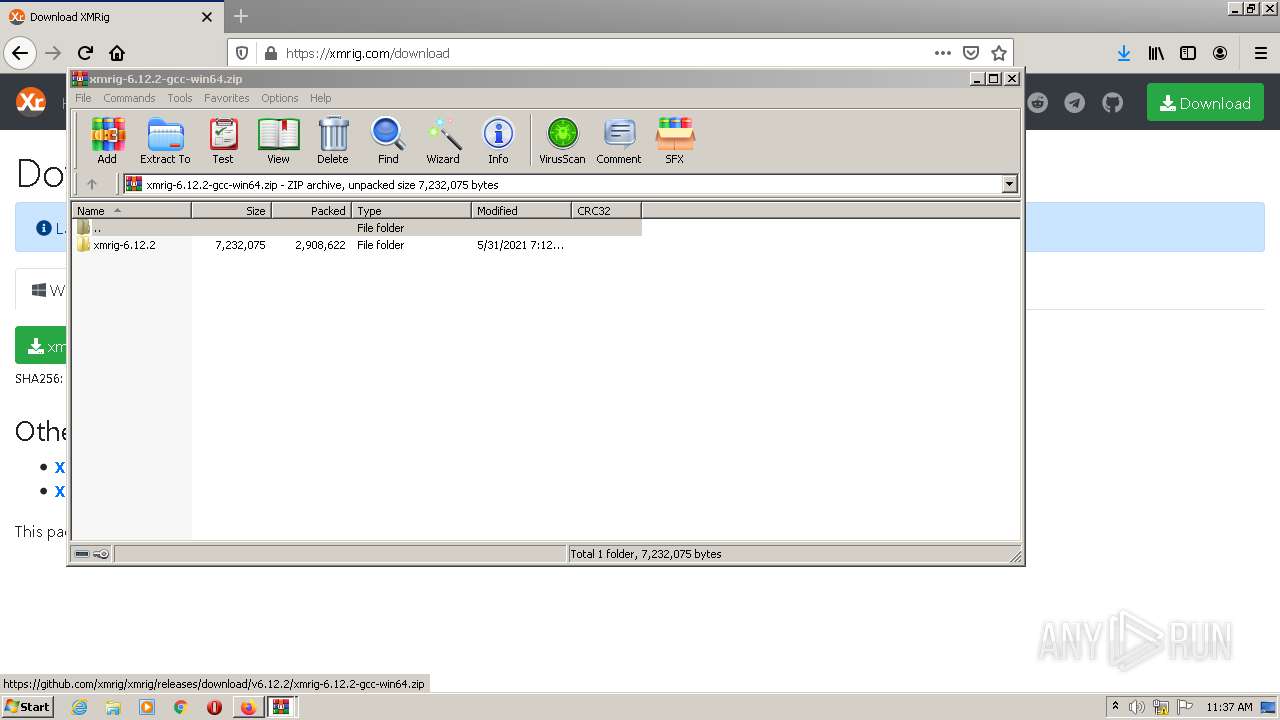
Task: Open XMRig Reddit icon link
Action: [x=1038, y=103]
